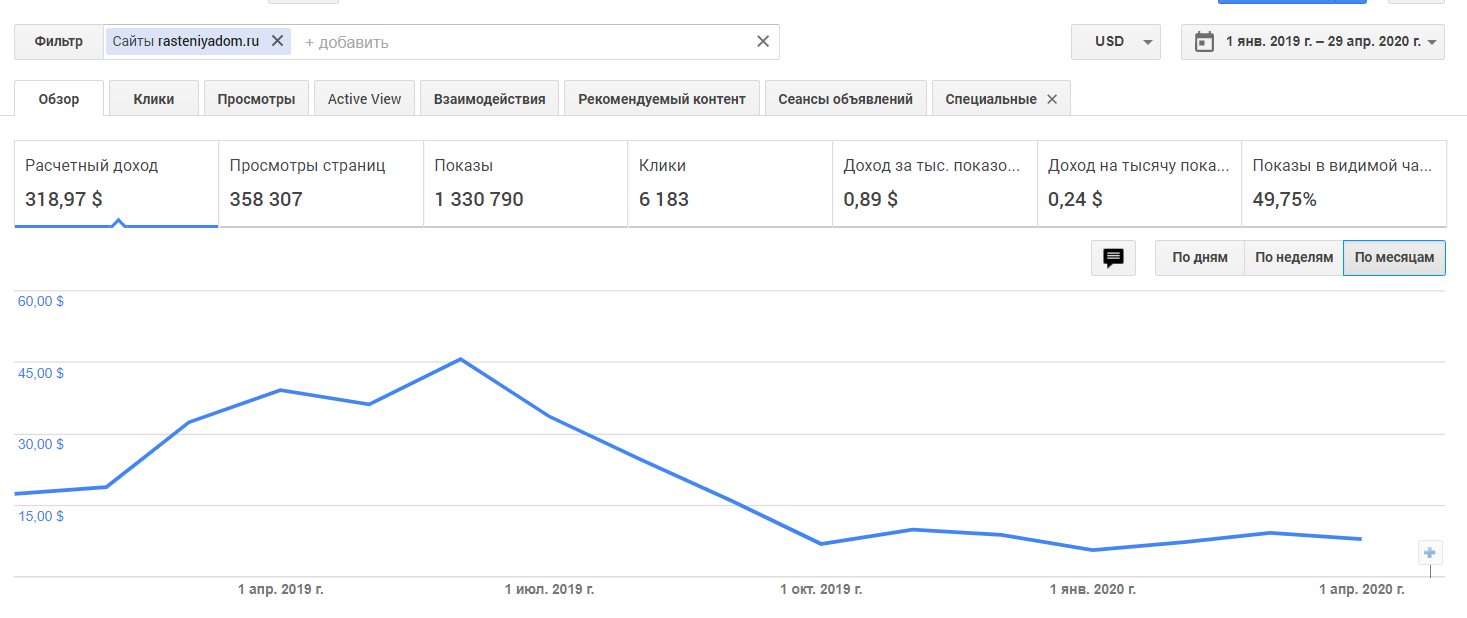Select the Показы metric card
Viewport: 1467px width, 618px height.
click(526, 184)
